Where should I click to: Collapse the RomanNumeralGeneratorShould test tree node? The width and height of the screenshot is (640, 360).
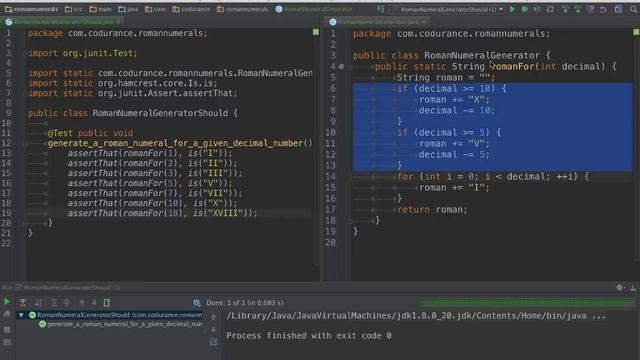[21, 315]
